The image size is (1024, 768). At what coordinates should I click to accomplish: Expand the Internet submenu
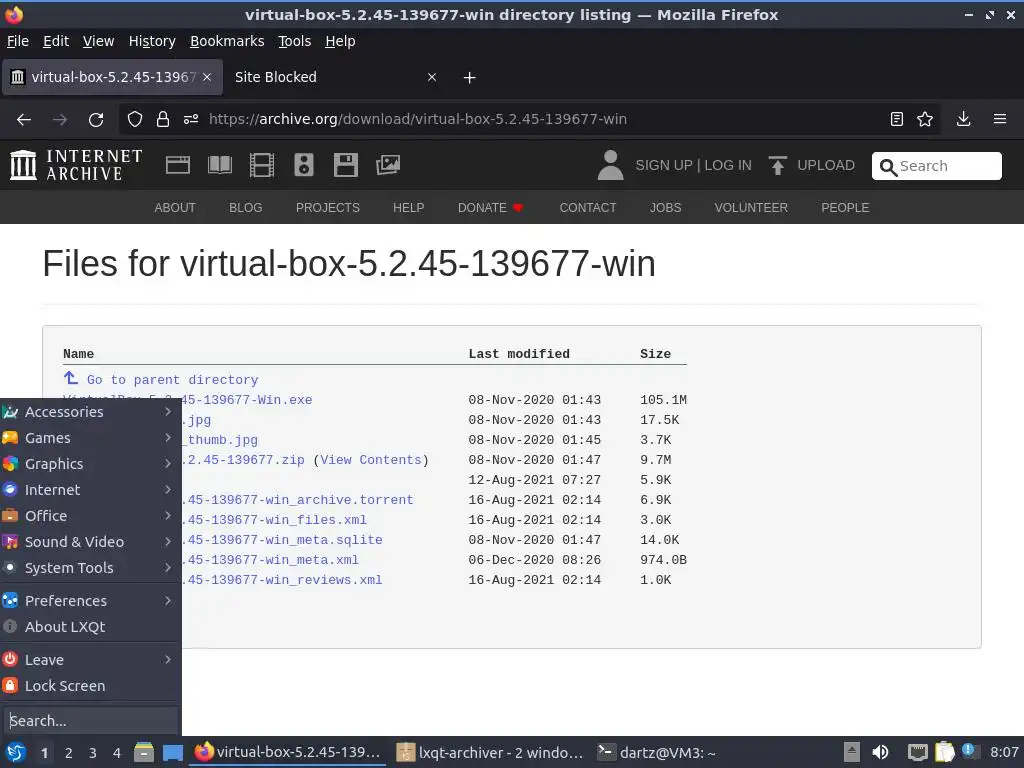pos(91,490)
